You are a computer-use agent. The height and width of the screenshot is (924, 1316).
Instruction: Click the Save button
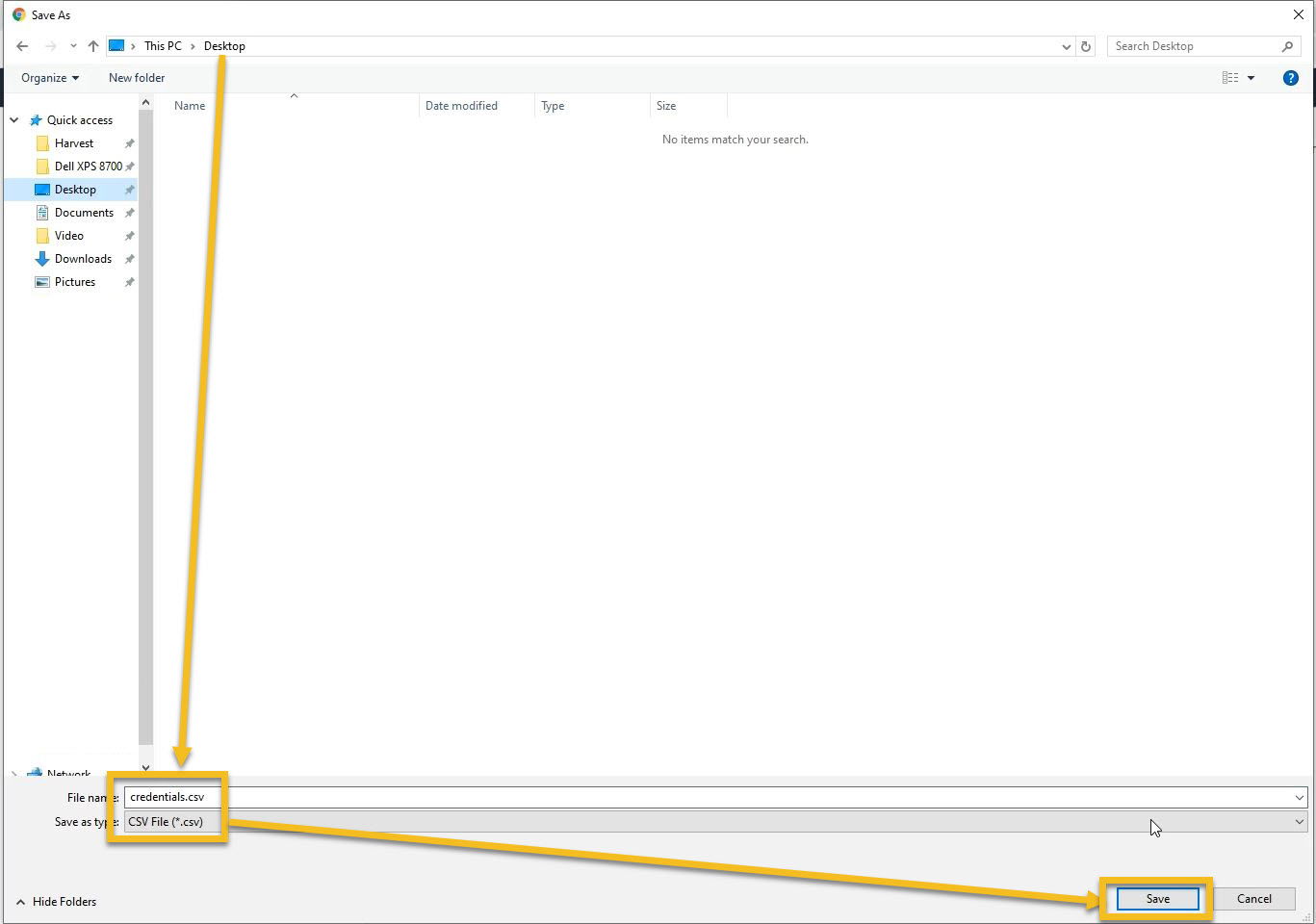[x=1158, y=899]
